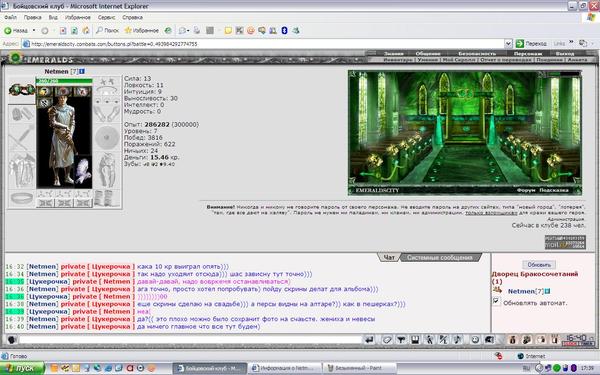Click the empty ring/belt equipment slot
Image resolution: width=600 pixels, height=375 pixels.
(x=21, y=199)
